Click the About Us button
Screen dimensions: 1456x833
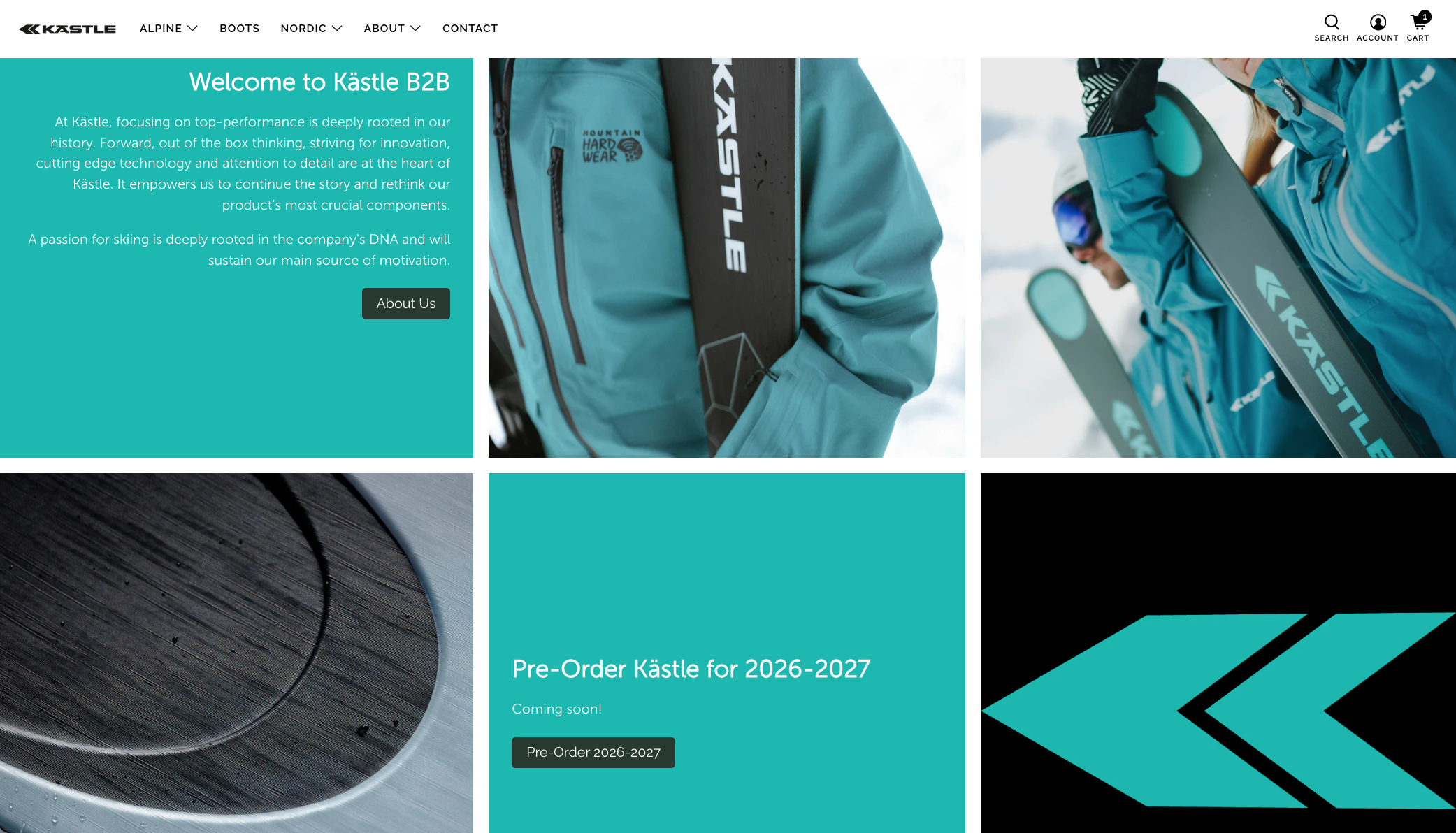(x=406, y=303)
